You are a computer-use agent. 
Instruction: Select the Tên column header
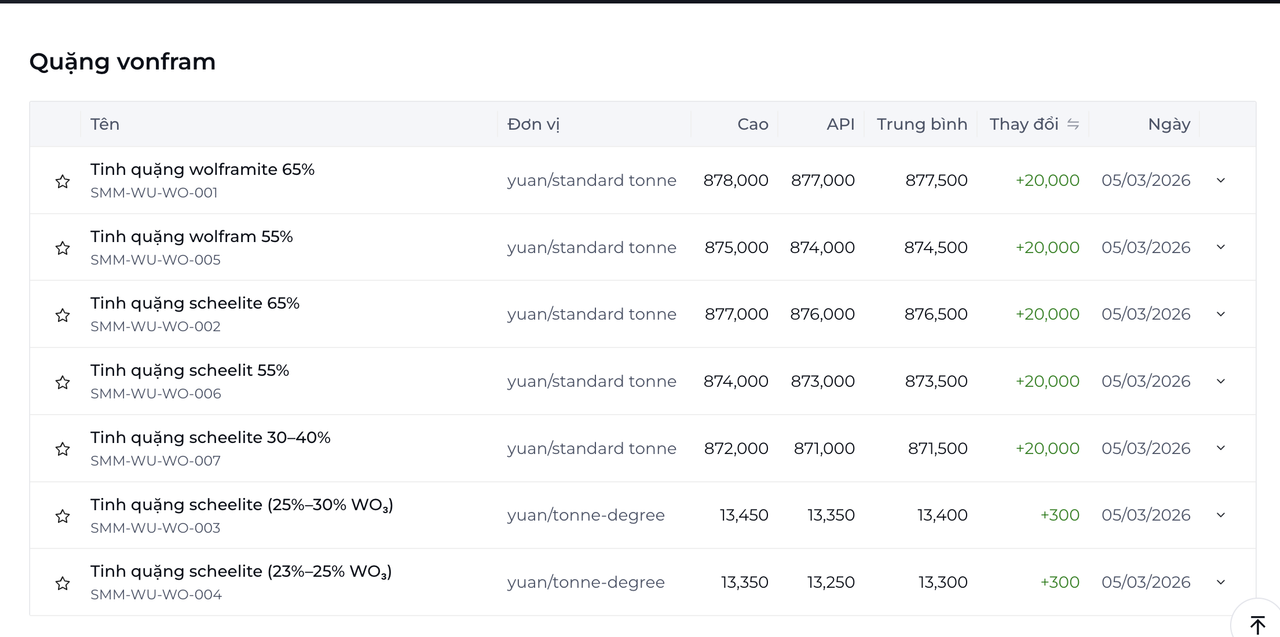[x=105, y=124]
